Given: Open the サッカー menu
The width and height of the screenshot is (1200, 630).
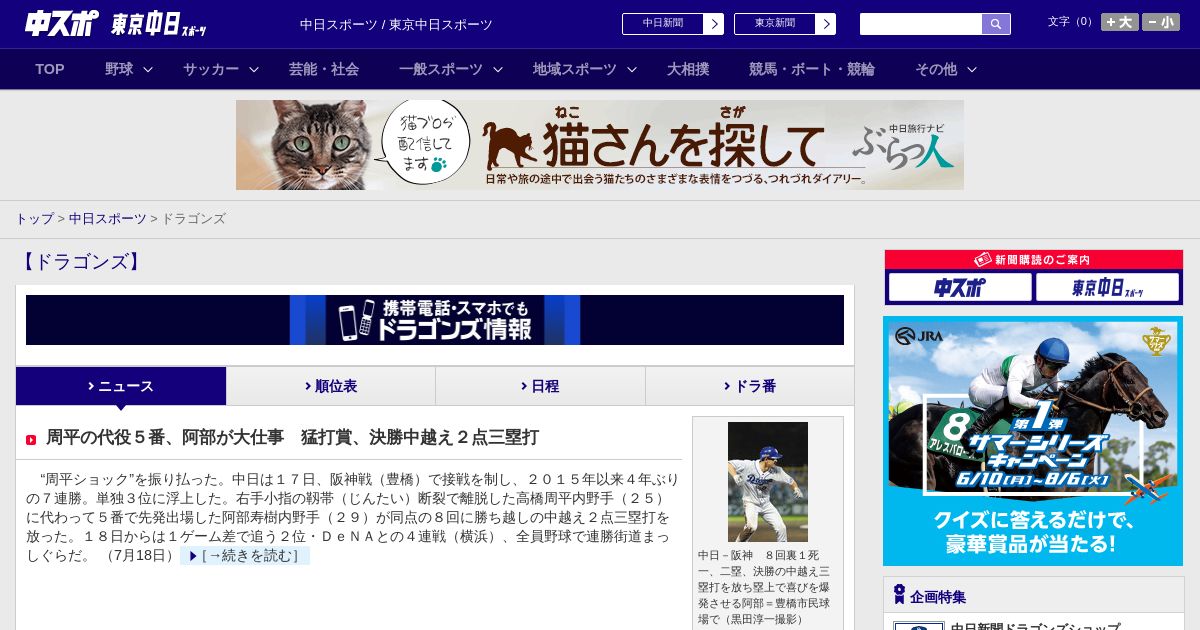Looking at the screenshot, I should (x=211, y=69).
